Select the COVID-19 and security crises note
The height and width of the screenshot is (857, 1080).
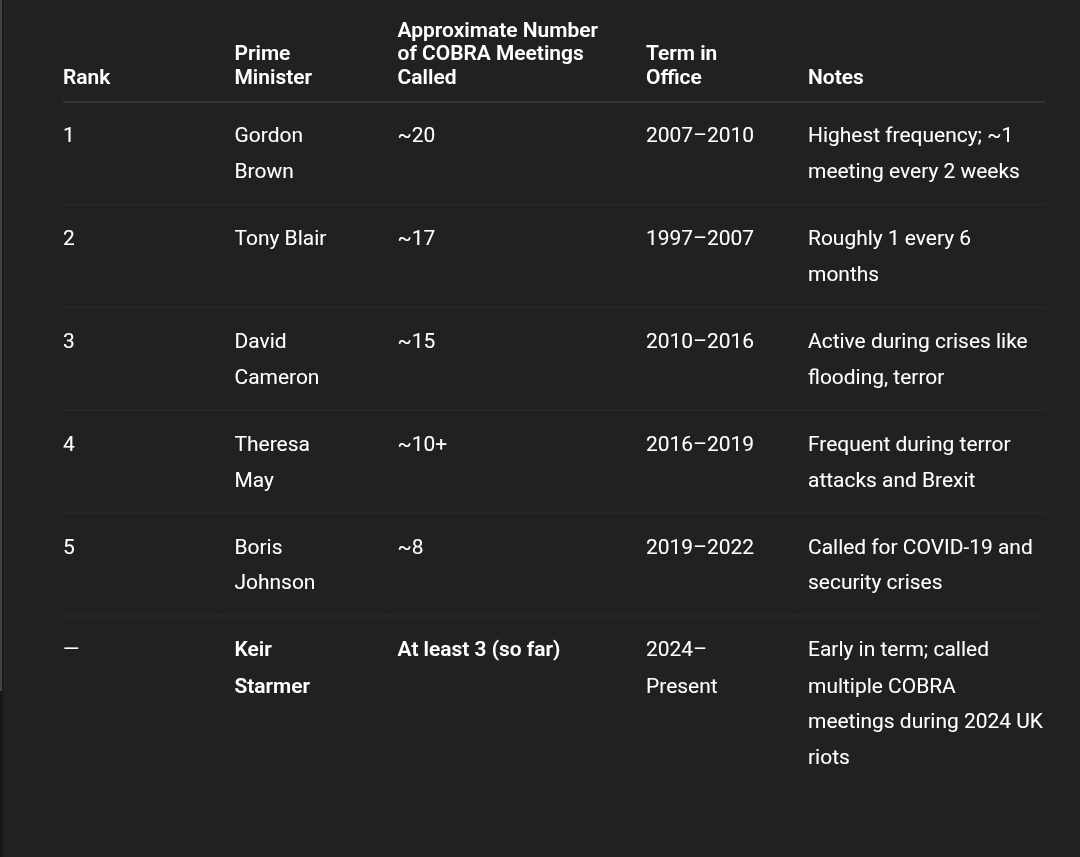(920, 564)
